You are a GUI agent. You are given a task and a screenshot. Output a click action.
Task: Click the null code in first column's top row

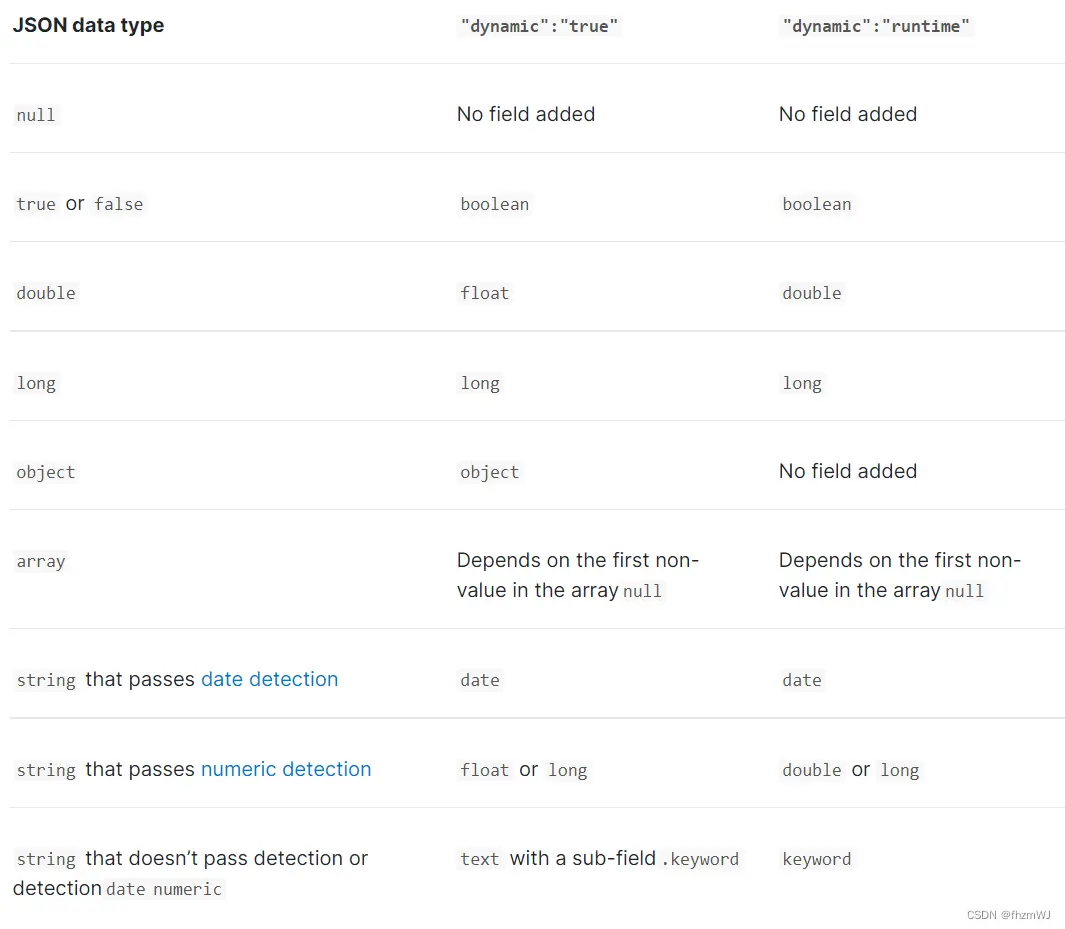tap(36, 115)
